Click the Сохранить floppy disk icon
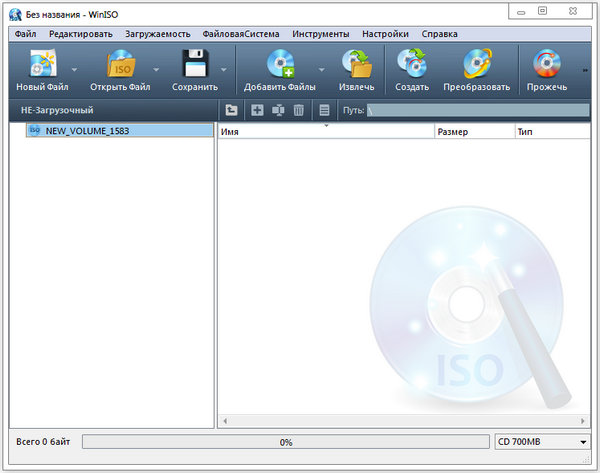 point(194,64)
